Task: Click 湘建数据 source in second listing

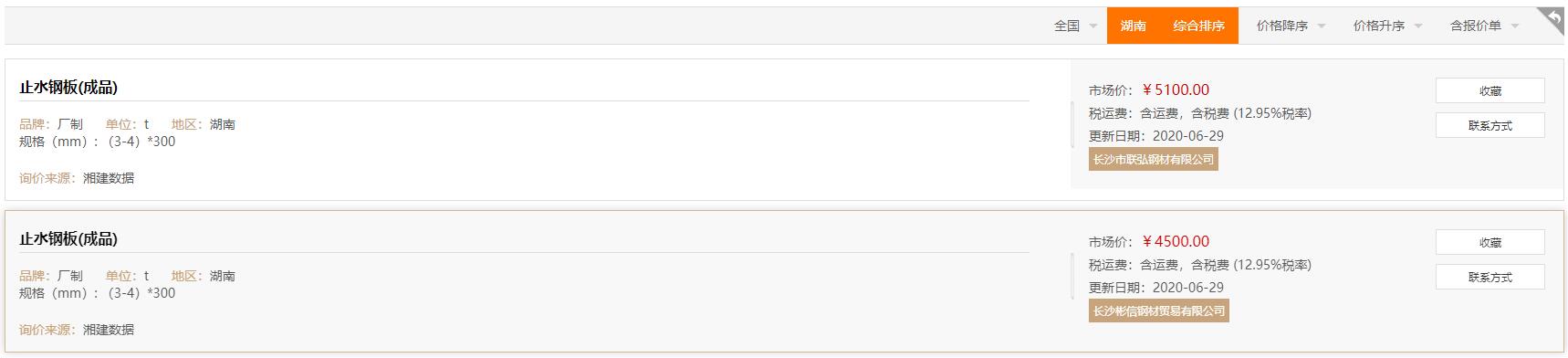Action: tap(109, 330)
